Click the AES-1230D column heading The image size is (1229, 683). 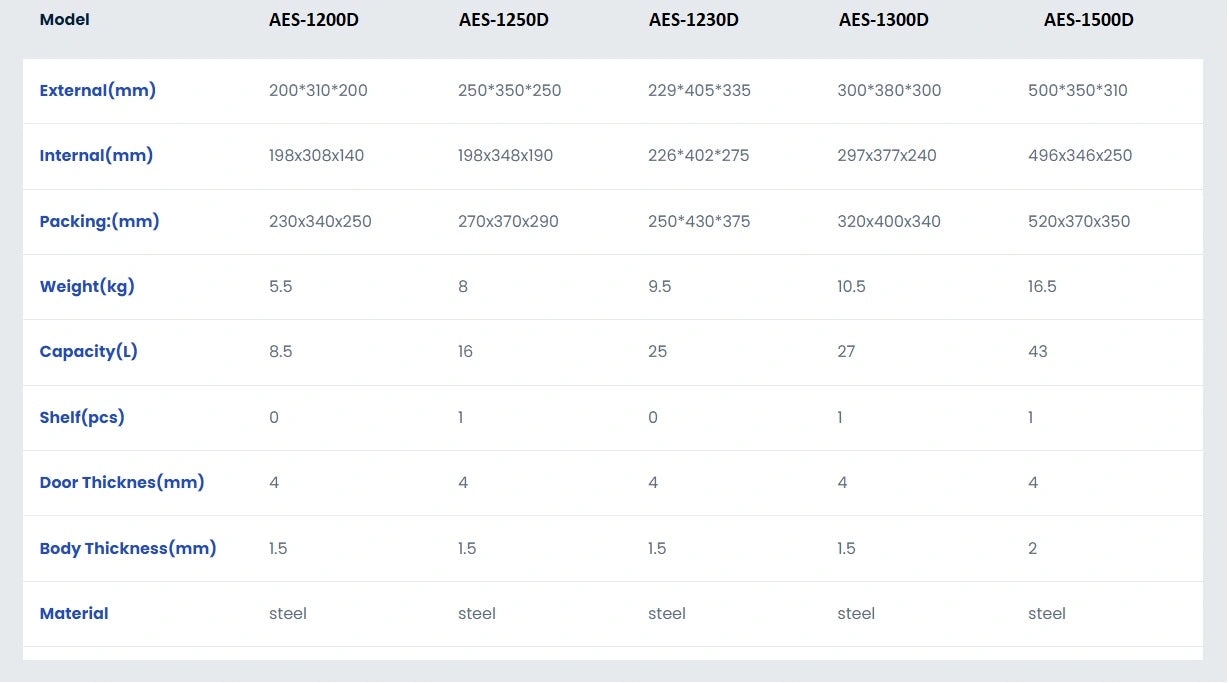[x=693, y=20]
